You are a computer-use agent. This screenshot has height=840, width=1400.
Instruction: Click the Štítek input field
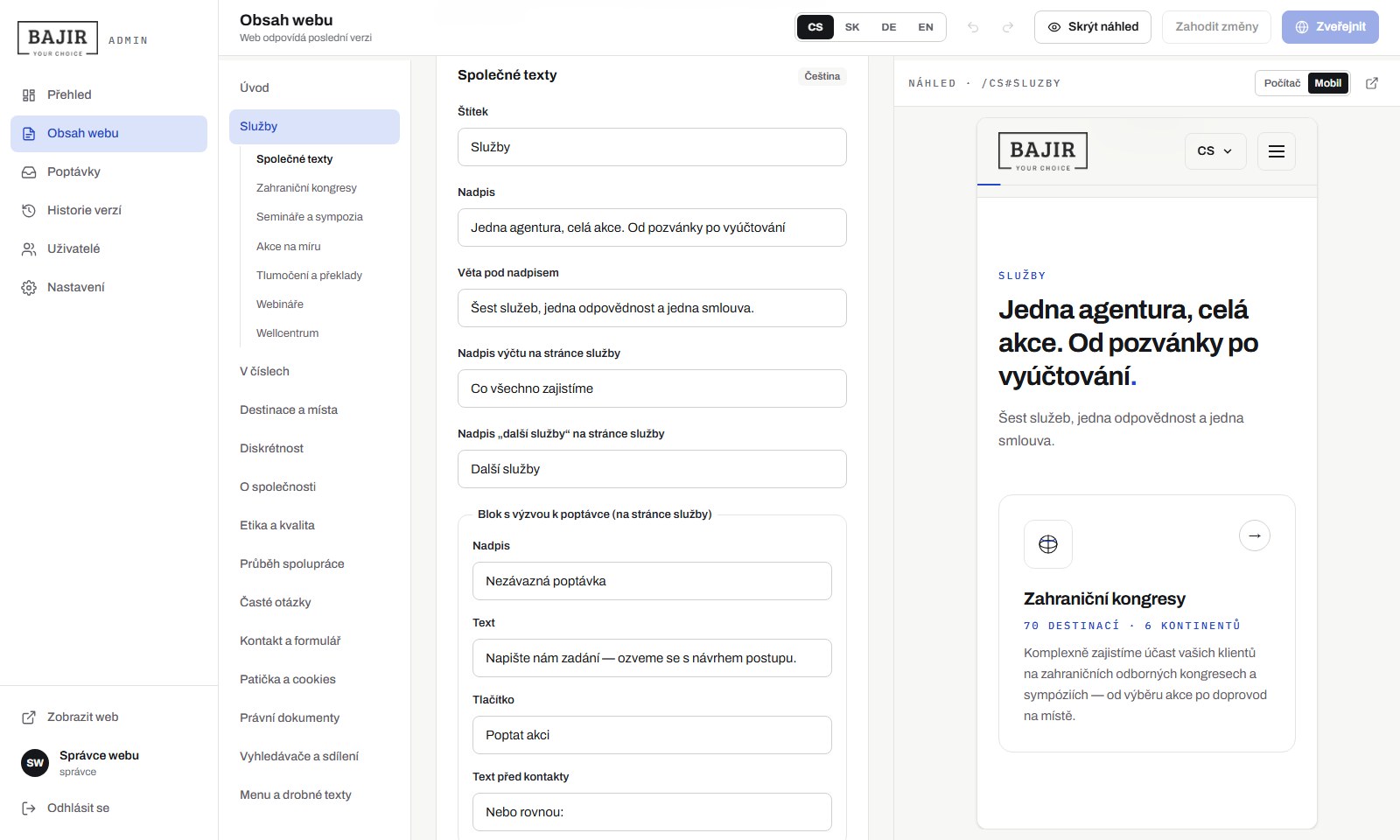(x=652, y=147)
